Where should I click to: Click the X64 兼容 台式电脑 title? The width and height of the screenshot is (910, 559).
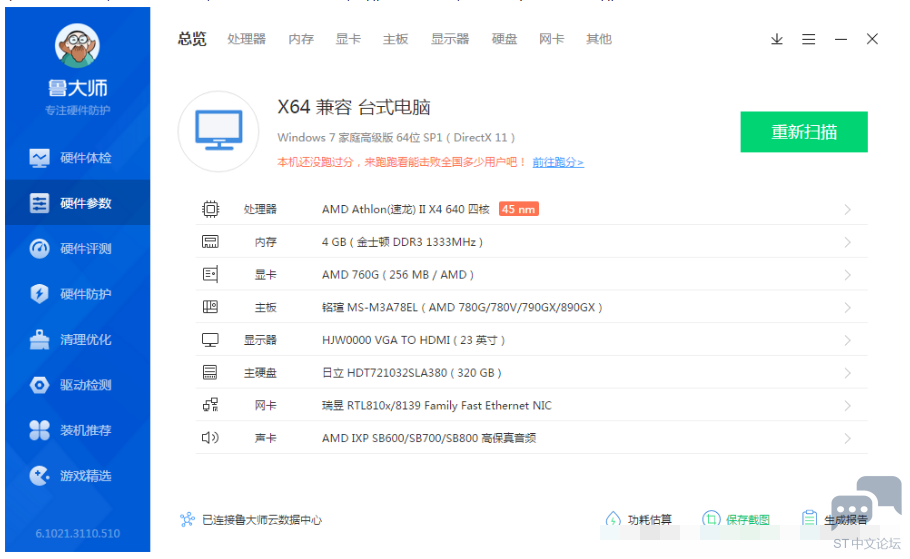[354, 107]
